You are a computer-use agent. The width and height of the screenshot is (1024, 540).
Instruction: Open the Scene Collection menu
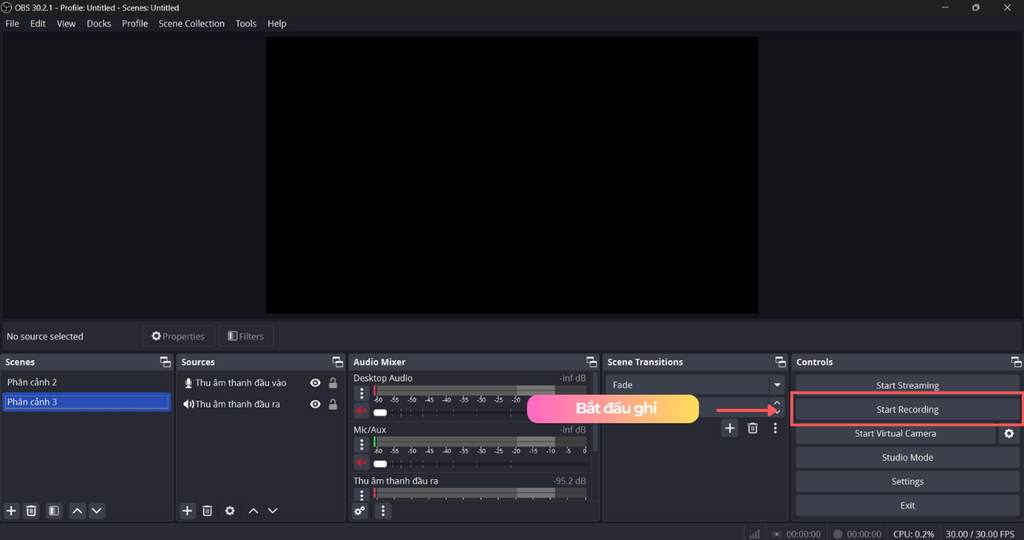[x=191, y=24]
